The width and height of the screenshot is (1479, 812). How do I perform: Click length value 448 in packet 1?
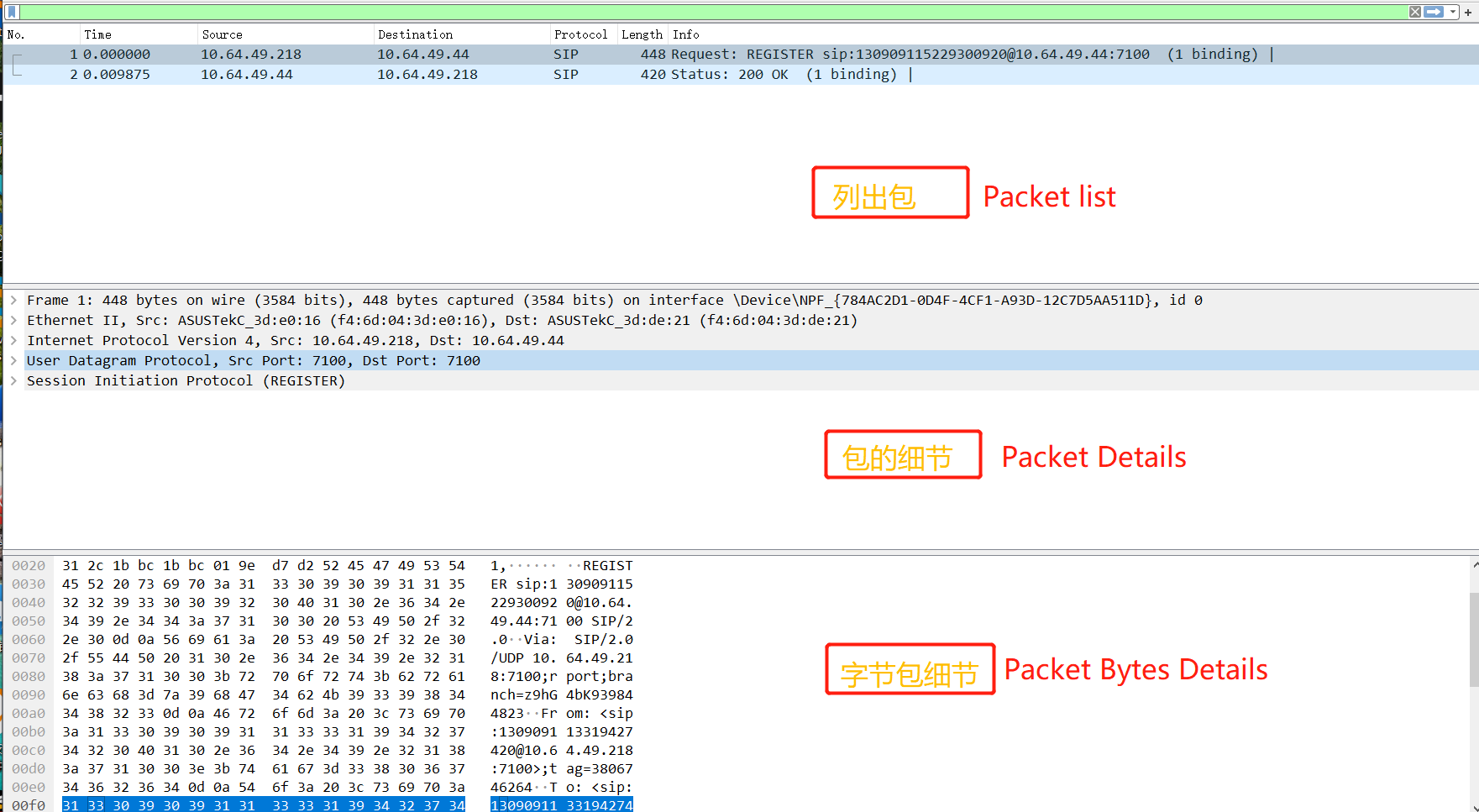coord(653,54)
